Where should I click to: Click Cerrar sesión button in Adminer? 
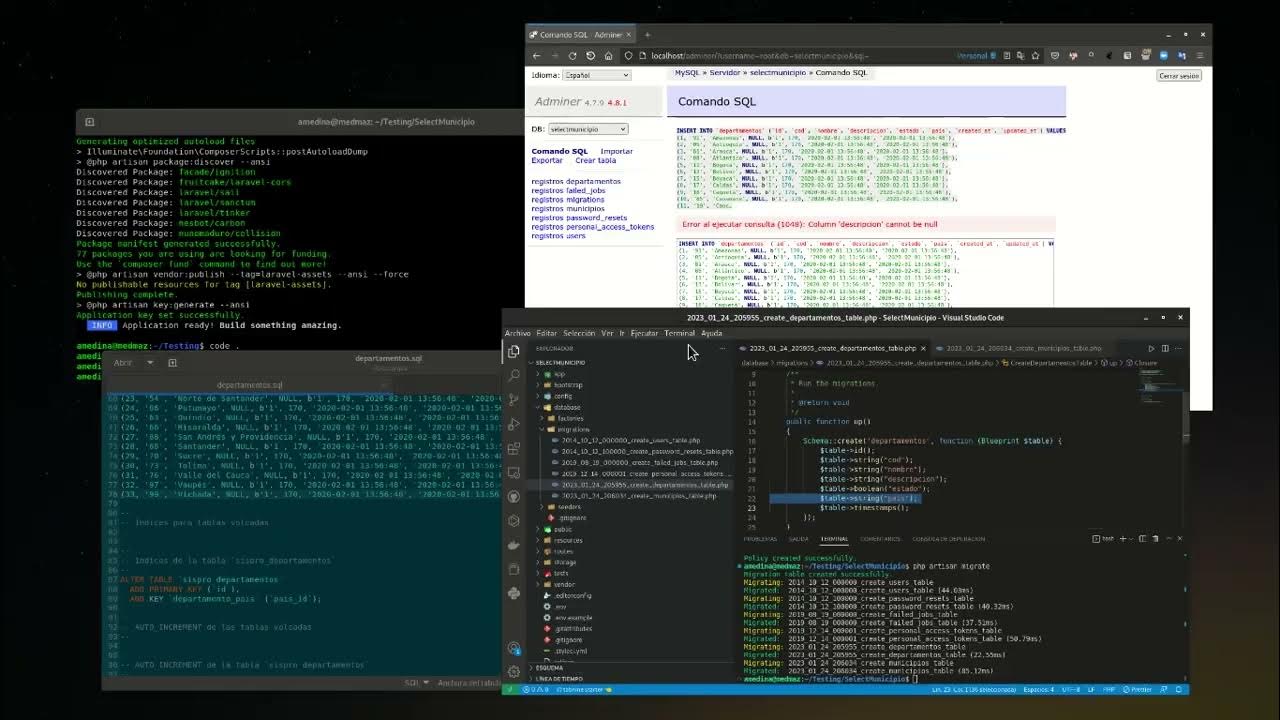tap(1179, 76)
